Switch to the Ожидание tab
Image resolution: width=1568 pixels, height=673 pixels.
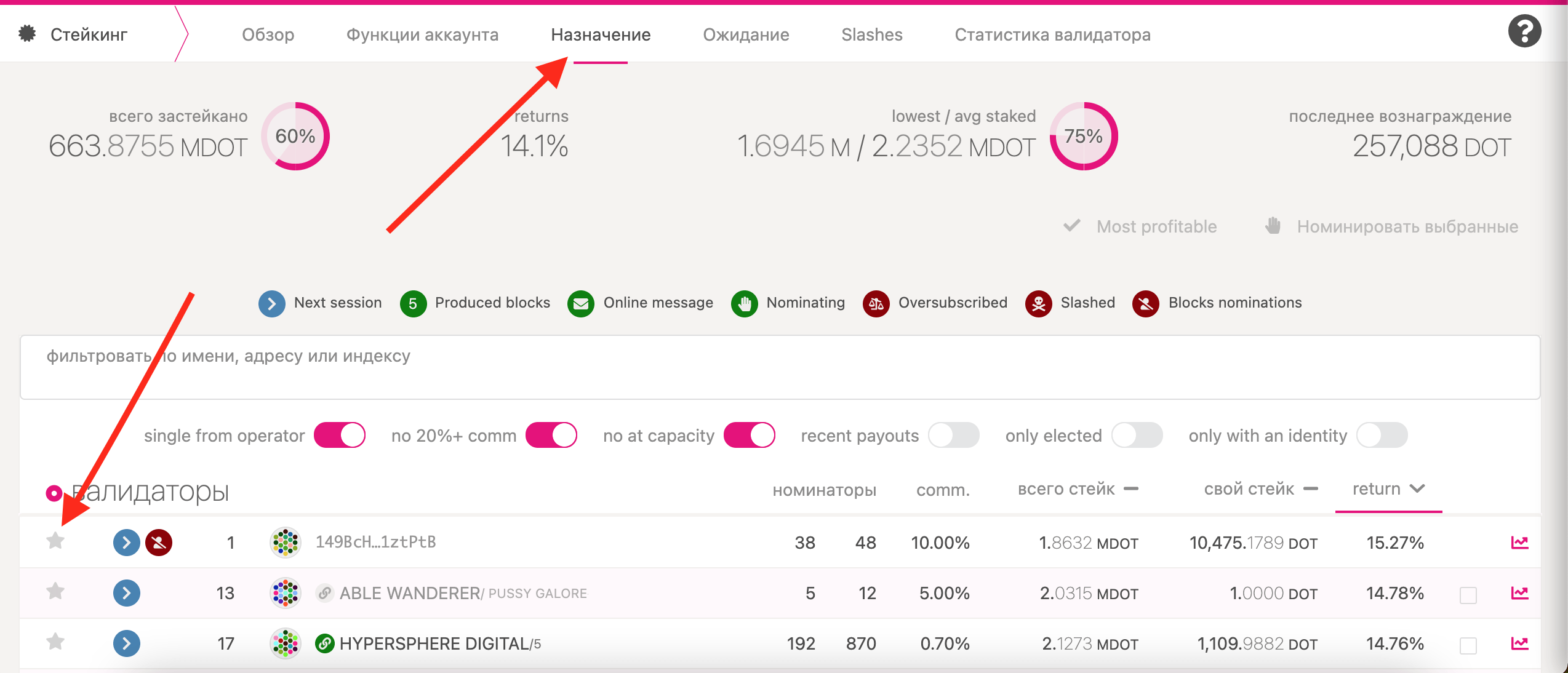[x=746, y=34]
